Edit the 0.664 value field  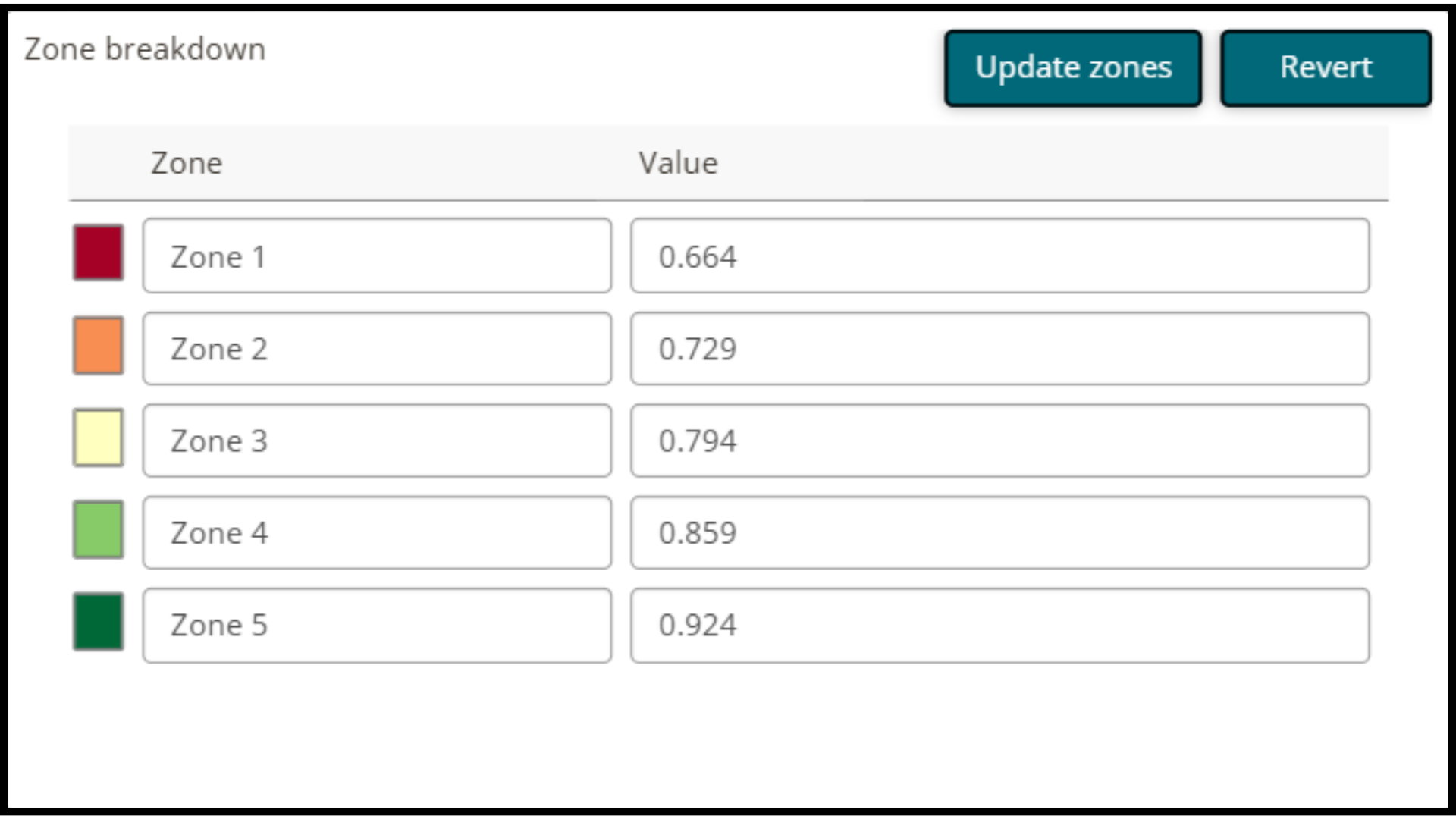(1000, 256)
